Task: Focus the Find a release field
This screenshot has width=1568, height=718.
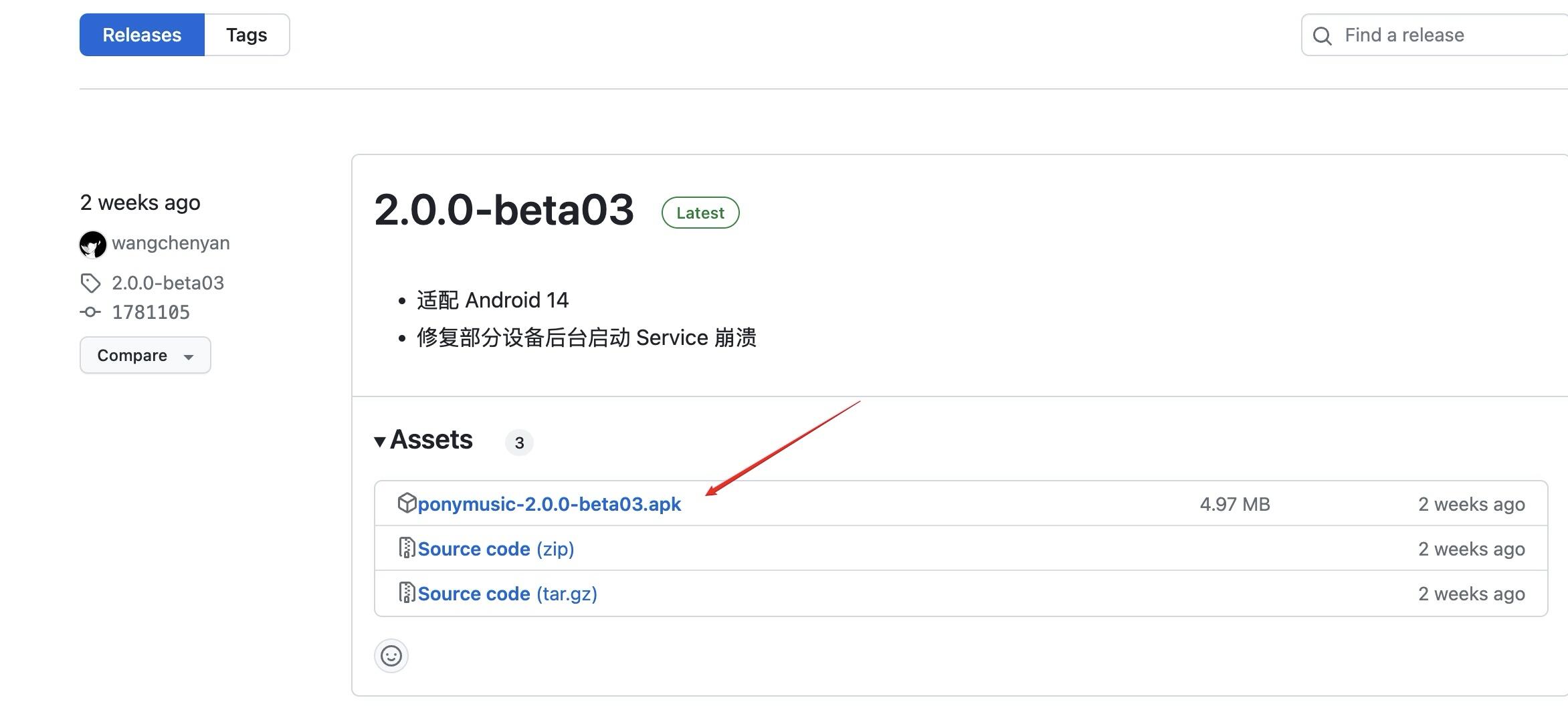Action: pyautogui.click(x=1435, y=35)
